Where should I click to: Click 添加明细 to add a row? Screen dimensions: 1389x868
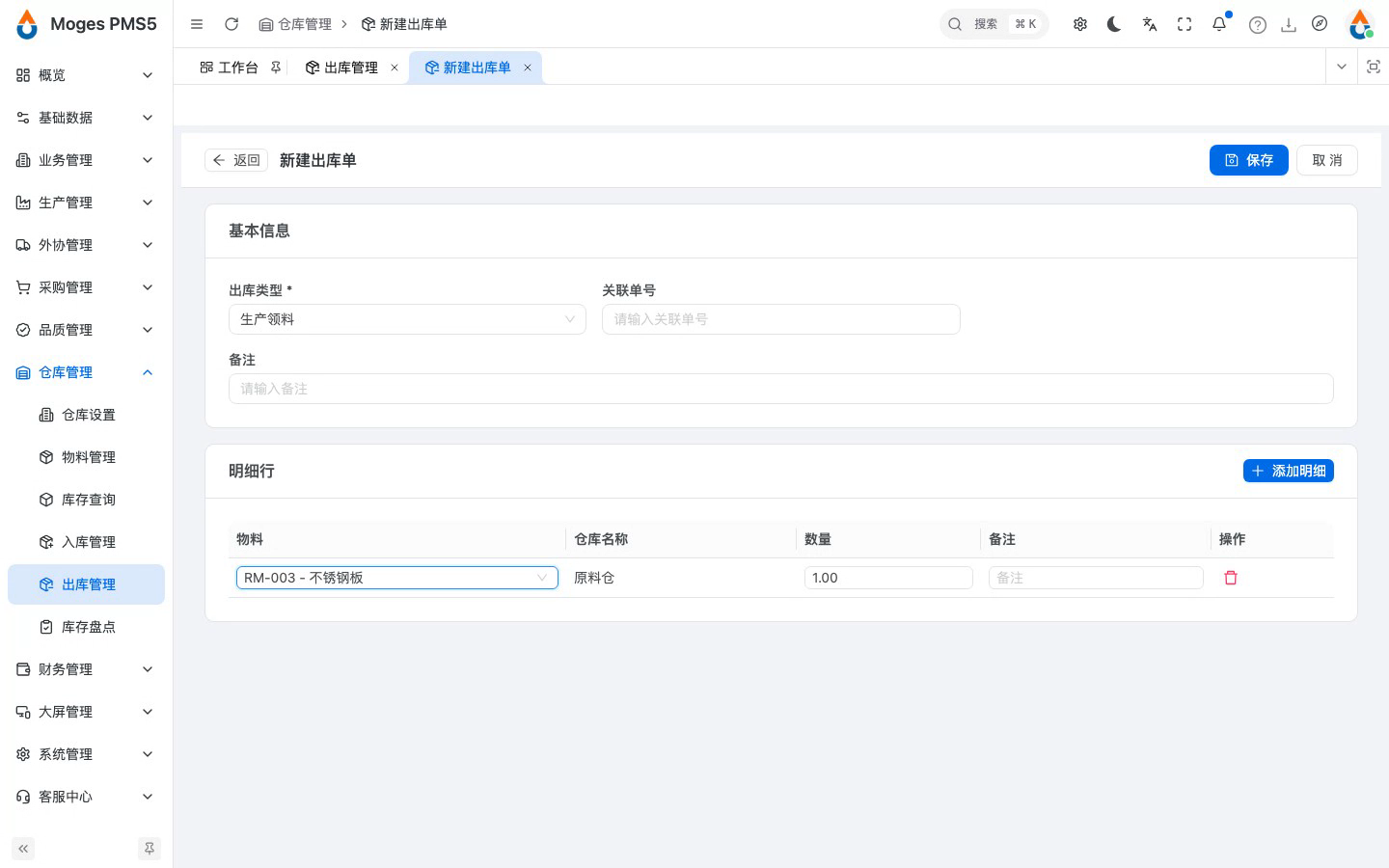pos(1289,471)
